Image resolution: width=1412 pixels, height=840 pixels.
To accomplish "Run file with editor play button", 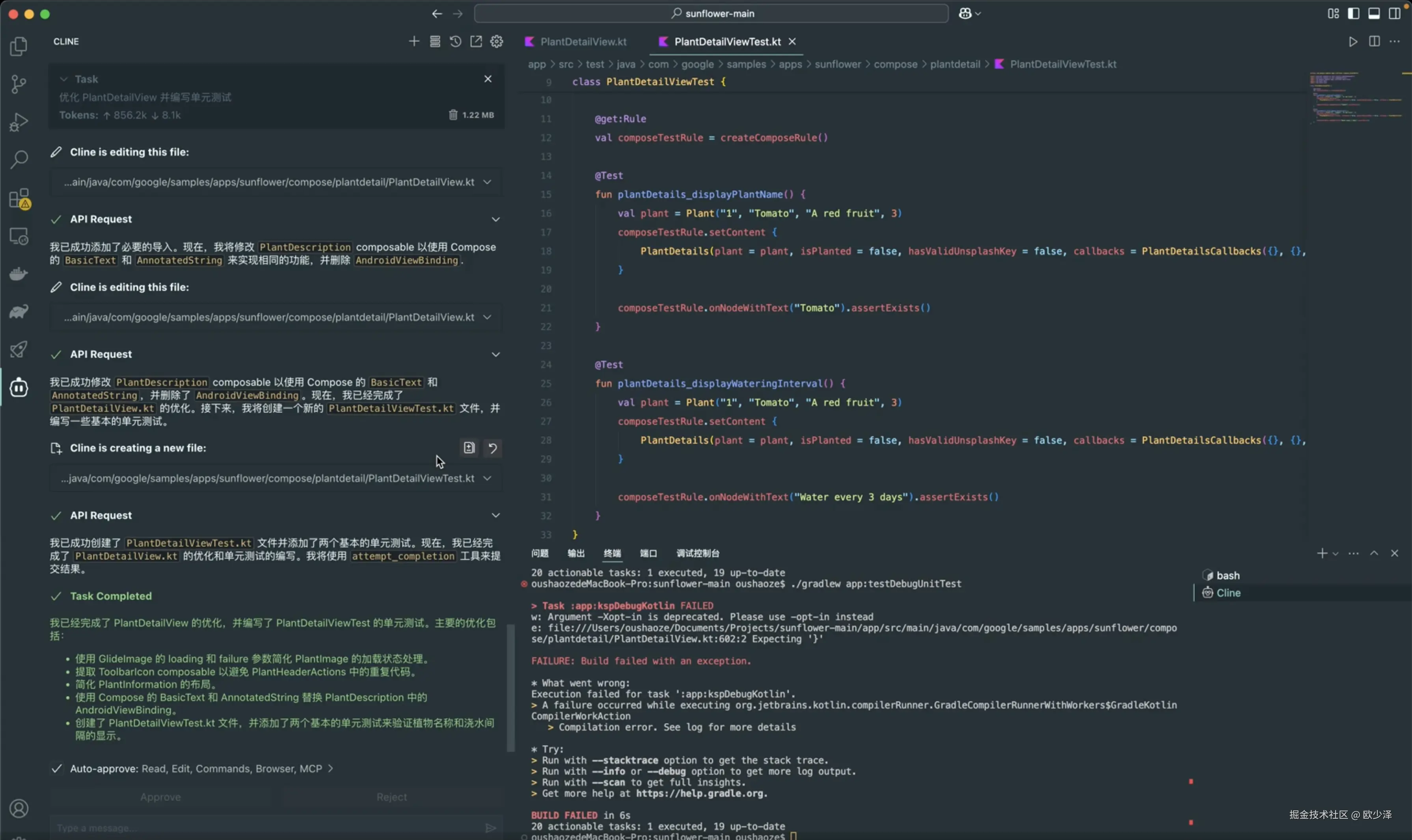I will click(1352, 41).
